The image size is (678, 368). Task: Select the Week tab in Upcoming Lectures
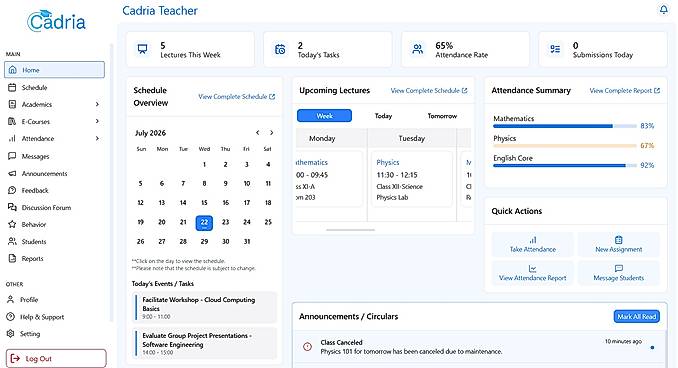pos(324,116)
